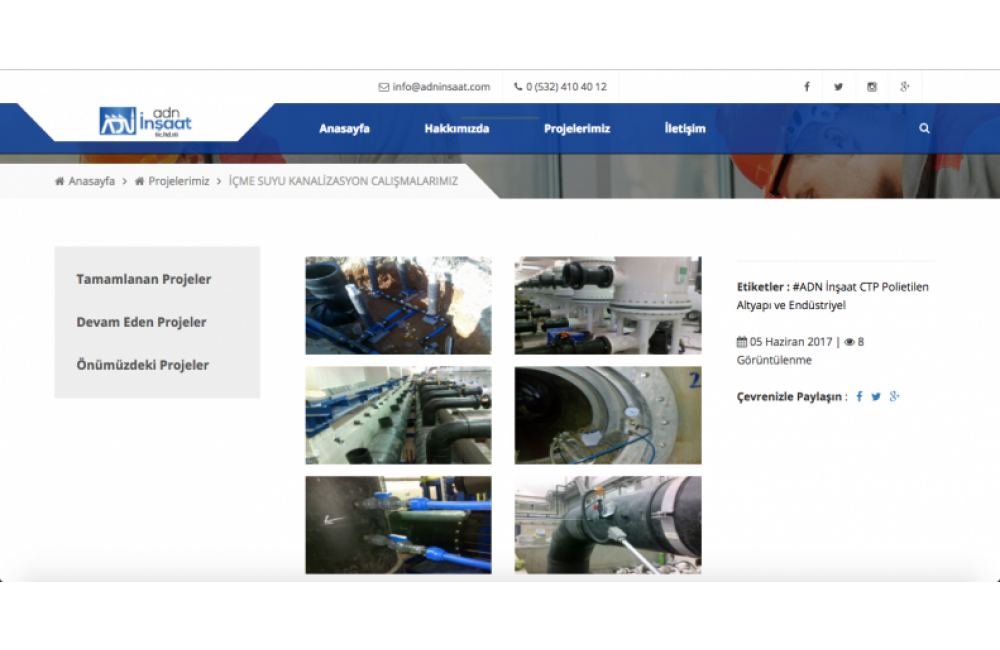The height and width of the screenshot is (650, 1000).
Task: Open Önümüzdeki Projeler in sidebar
Action: point(143,366)
